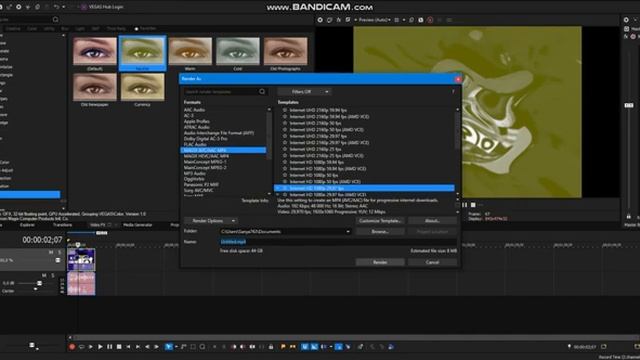Close the Render As dialog

pos(458,79)
